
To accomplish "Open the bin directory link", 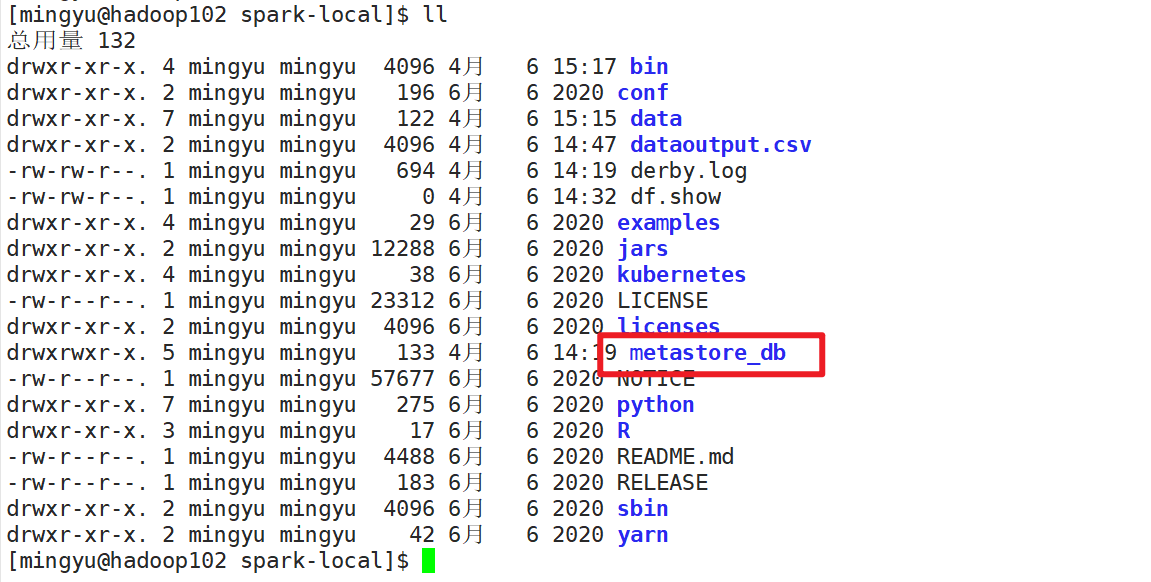I will [648, 66].
